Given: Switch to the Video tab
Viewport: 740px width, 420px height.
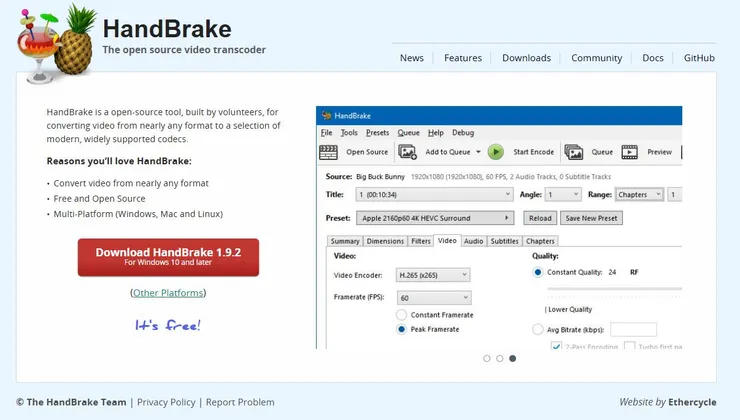Looking at the screenshot, I should (x=447, y=241).
